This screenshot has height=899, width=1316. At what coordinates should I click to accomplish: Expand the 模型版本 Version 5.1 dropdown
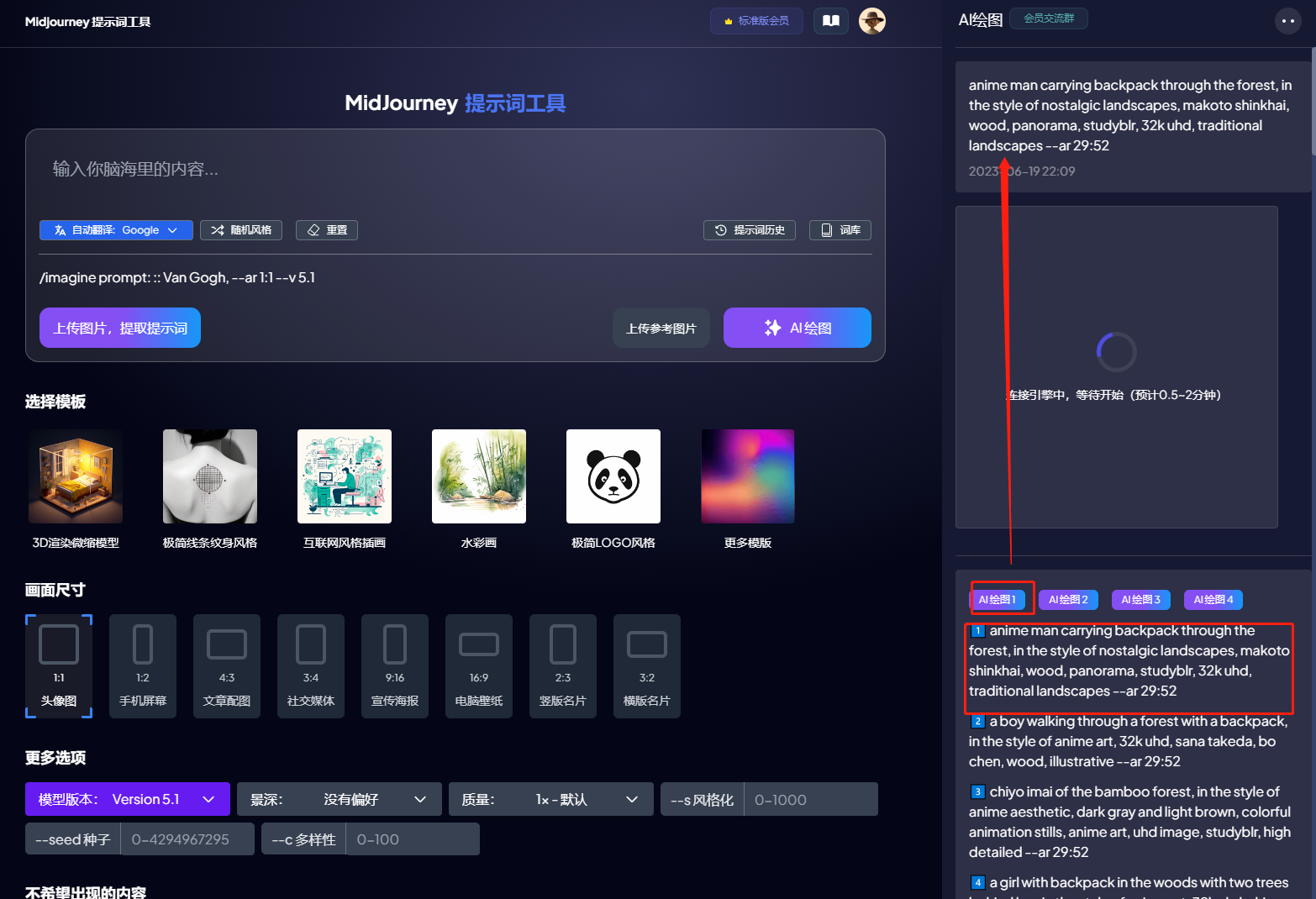coord(128,799)
